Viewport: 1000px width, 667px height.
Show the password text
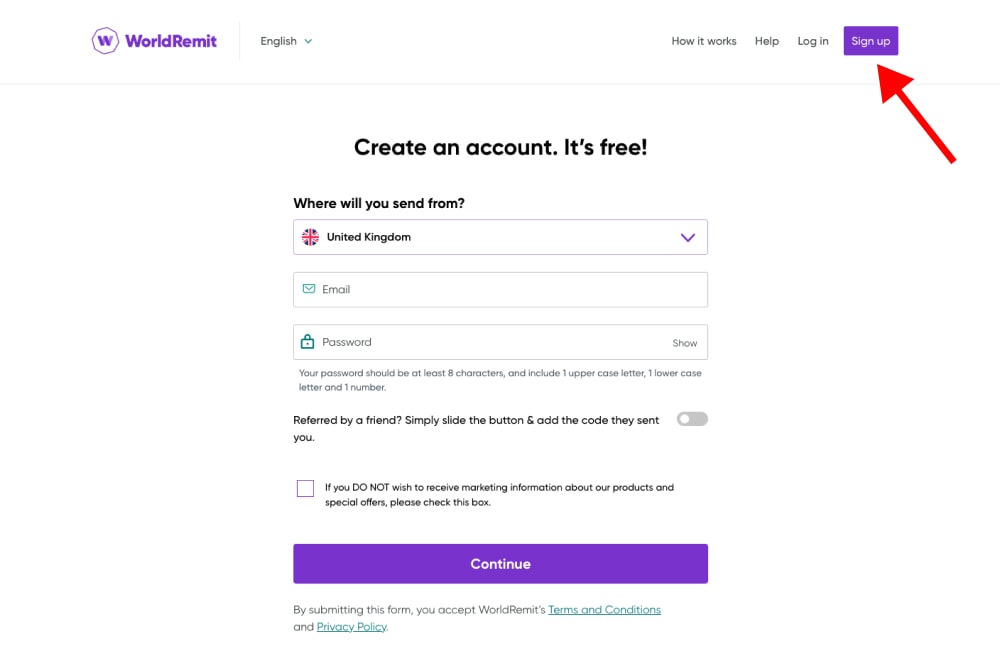(685, 343)
